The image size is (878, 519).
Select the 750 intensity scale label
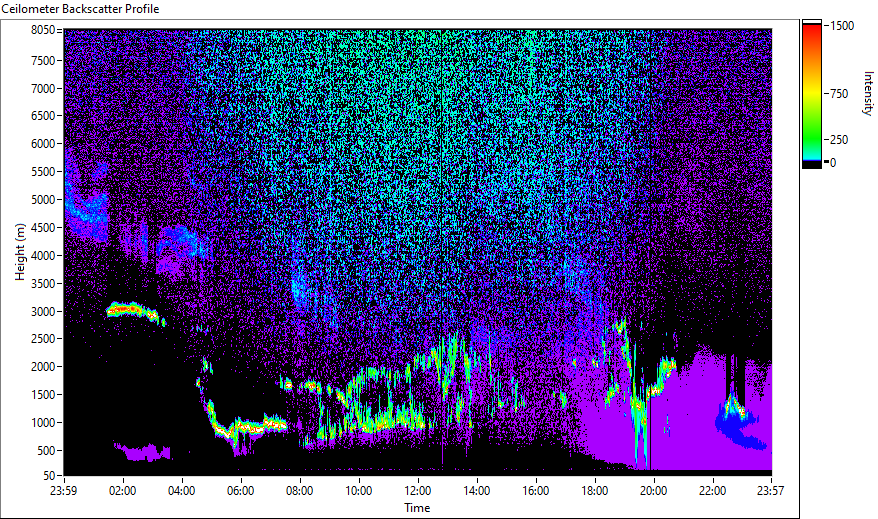tap(839, 94)
